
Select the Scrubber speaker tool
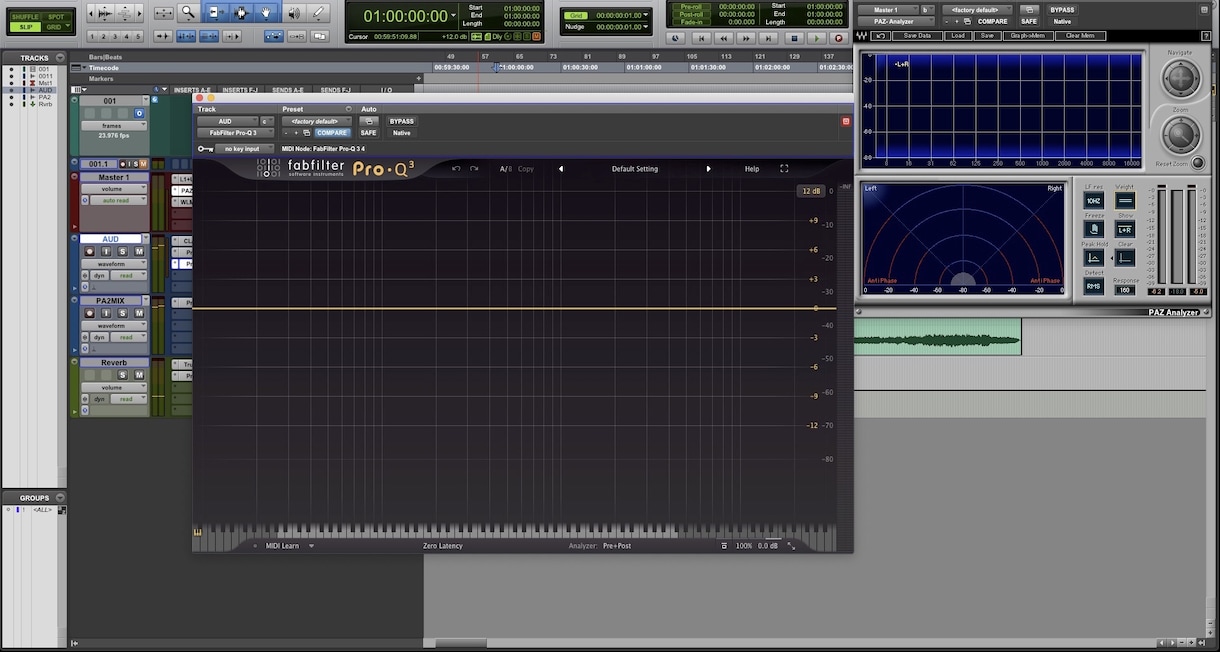(x=292, y=13)
